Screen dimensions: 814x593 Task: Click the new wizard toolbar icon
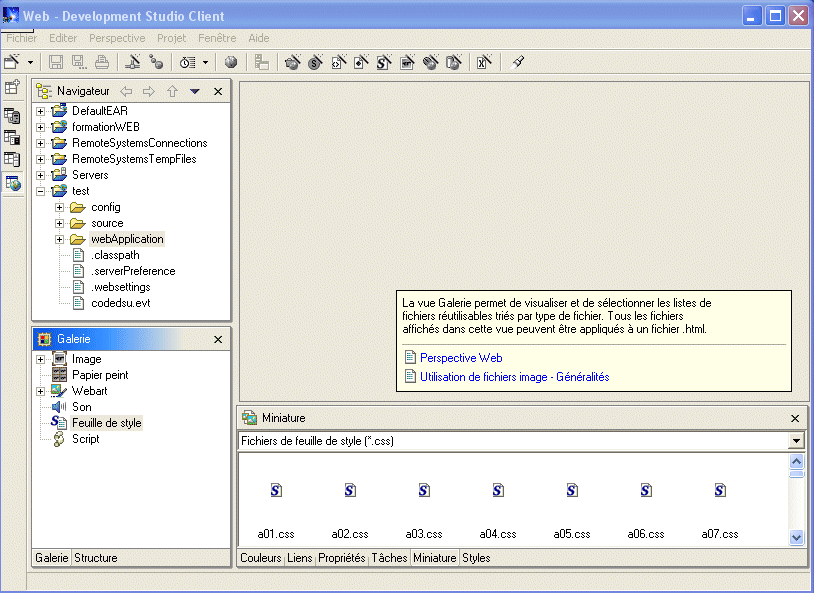[x=12, y=62]
